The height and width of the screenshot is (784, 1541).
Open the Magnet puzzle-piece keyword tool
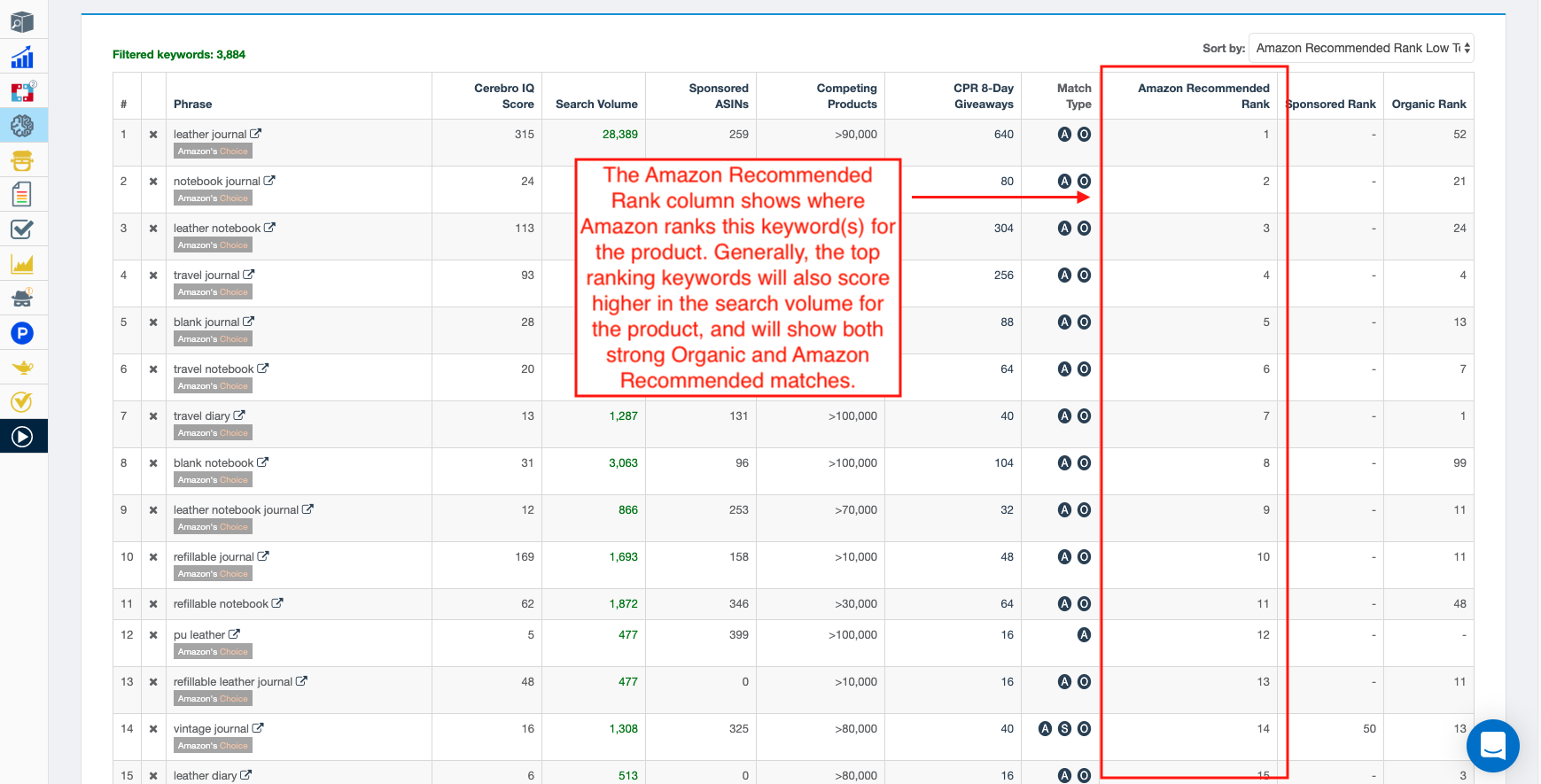coord(22,92)
